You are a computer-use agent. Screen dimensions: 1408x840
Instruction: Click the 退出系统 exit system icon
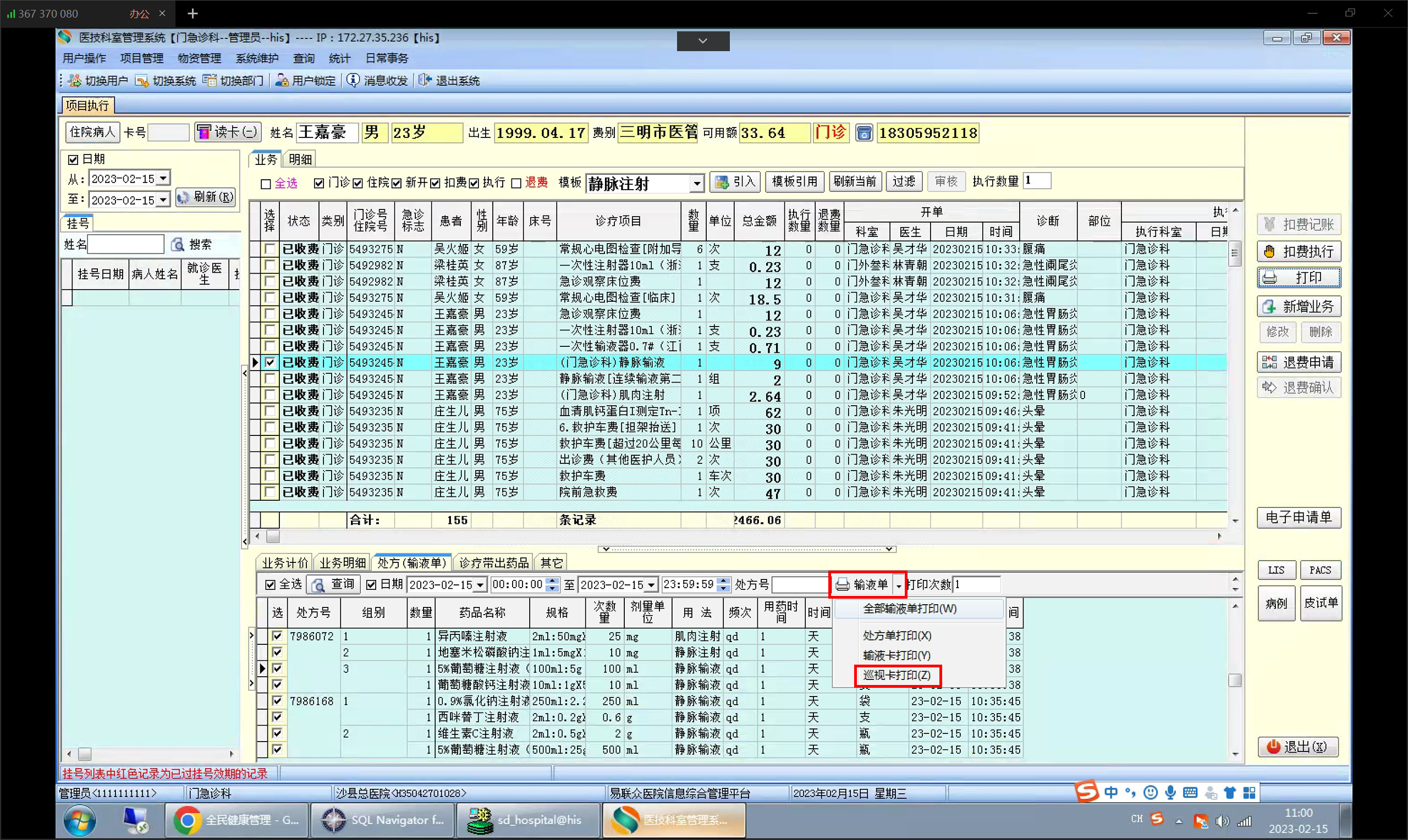coord(425,80)
